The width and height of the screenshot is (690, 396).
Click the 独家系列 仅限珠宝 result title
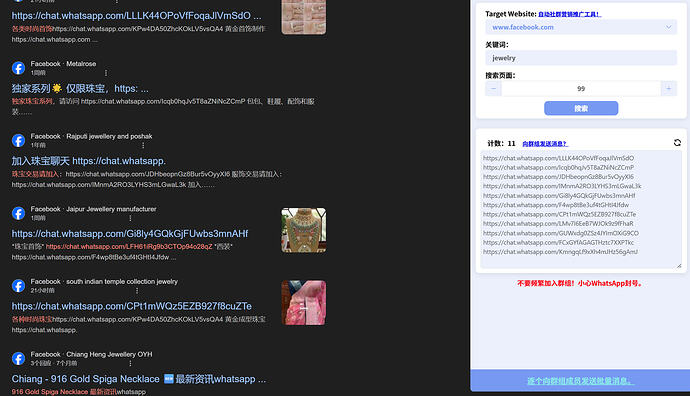(80, 88)
